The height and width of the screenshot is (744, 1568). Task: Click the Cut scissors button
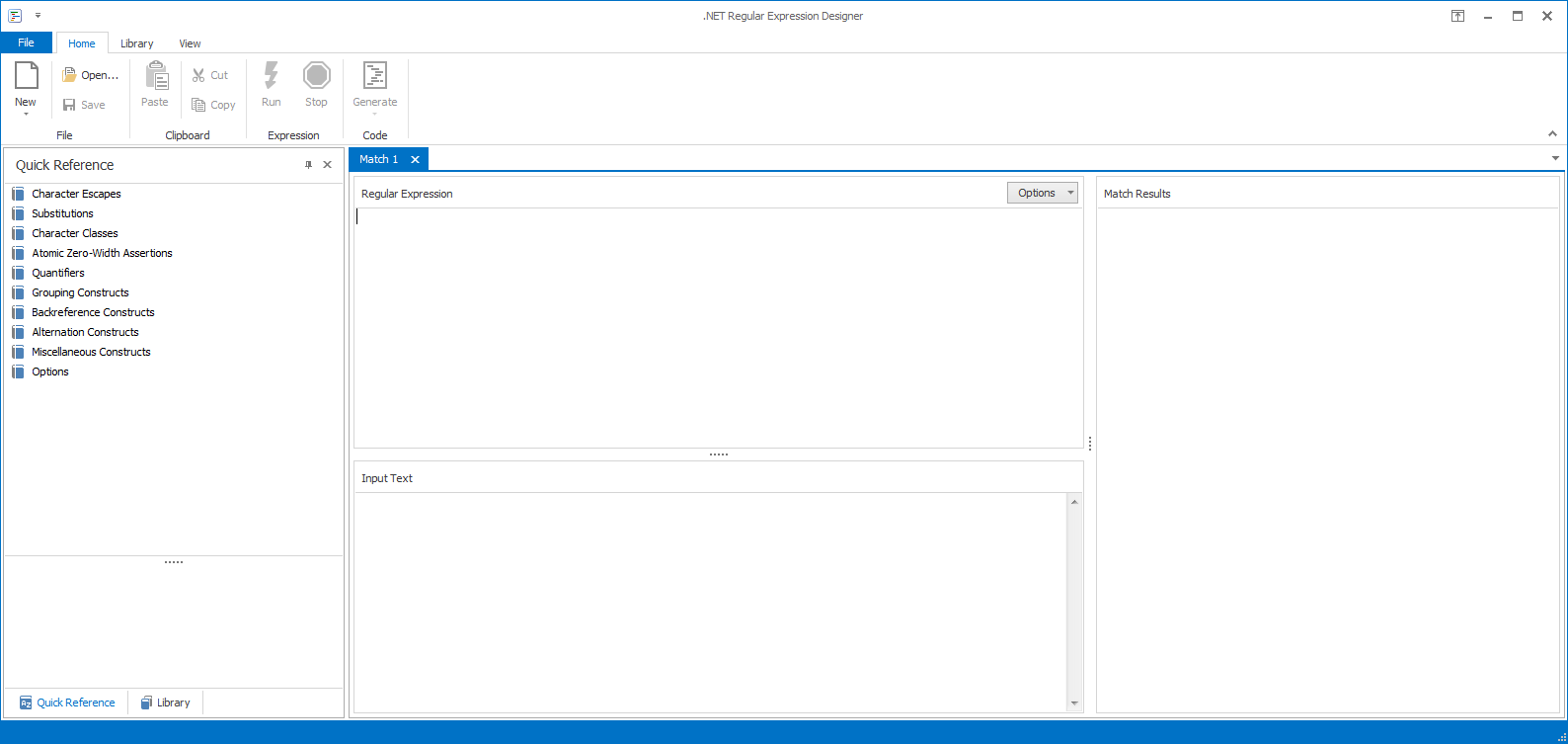210,75
